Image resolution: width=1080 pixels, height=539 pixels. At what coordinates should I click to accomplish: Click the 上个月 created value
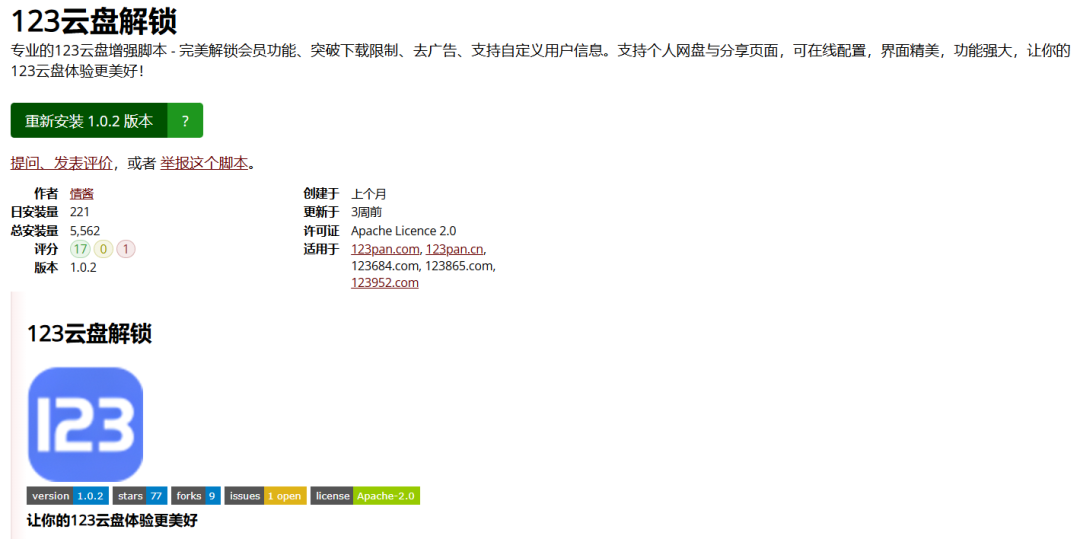tap(368, 194)
